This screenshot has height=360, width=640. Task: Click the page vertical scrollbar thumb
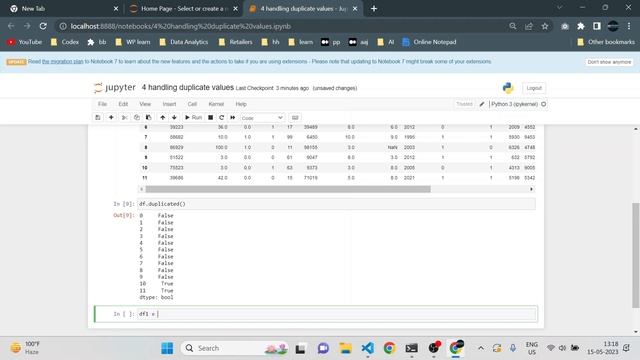tap(636, 255)
